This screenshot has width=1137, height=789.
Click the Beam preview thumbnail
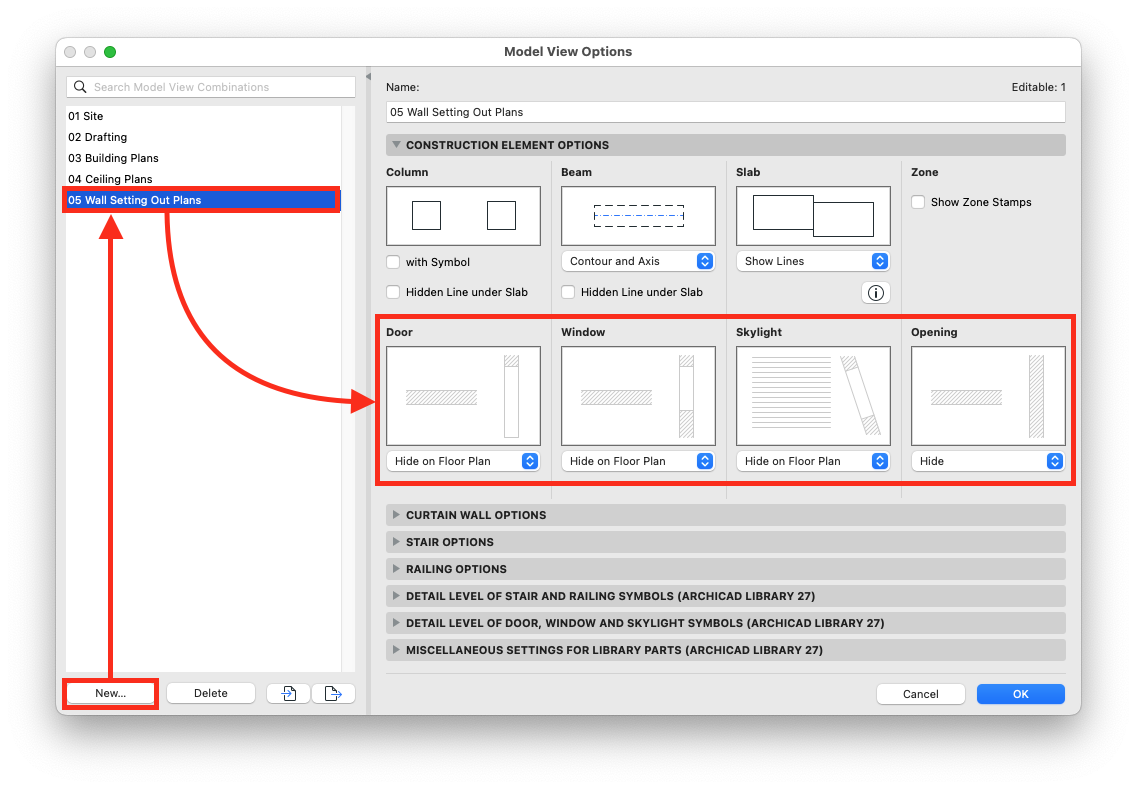click(638, 216)
